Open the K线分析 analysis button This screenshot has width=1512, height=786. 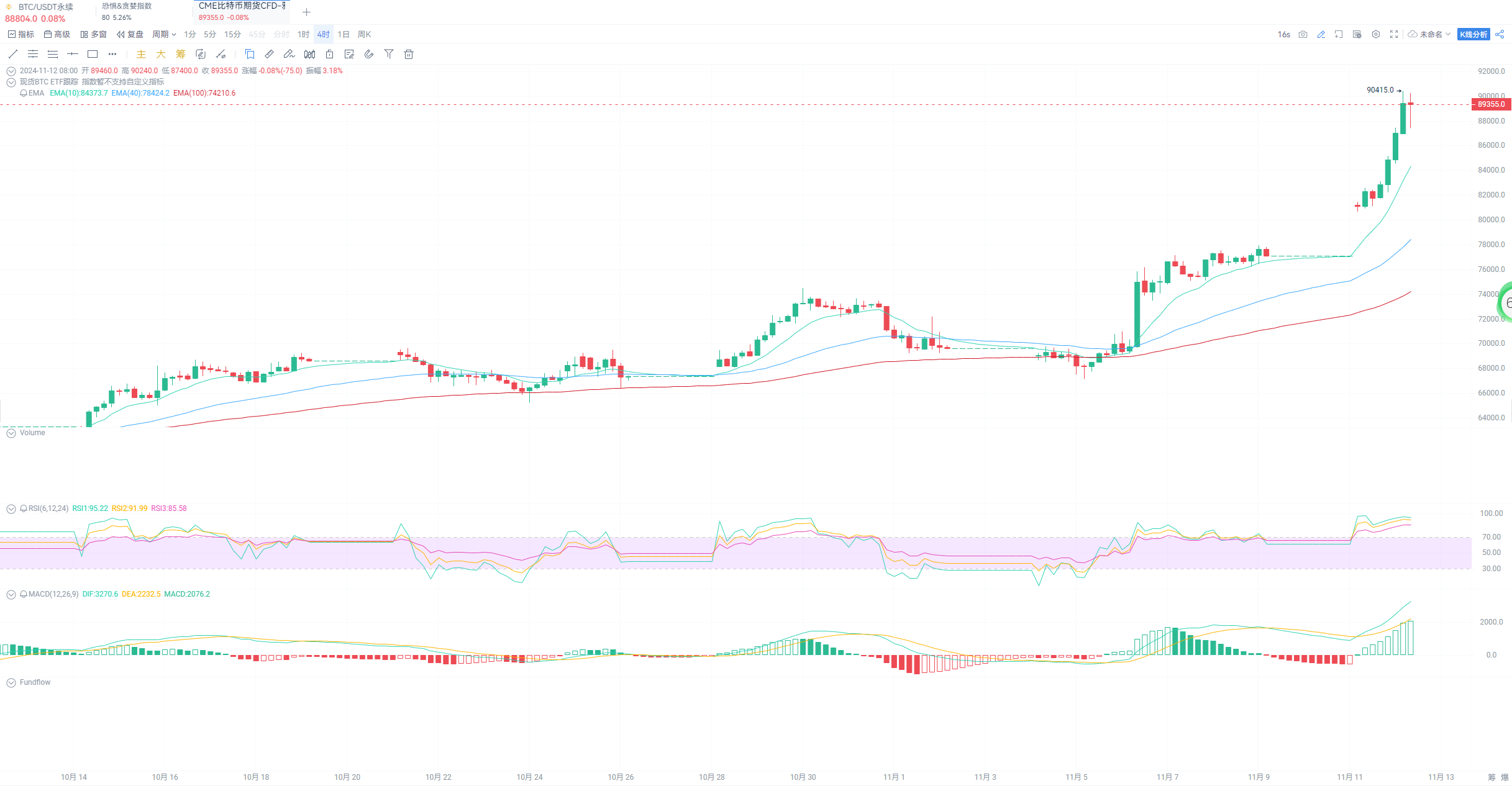click(1473, 34)
